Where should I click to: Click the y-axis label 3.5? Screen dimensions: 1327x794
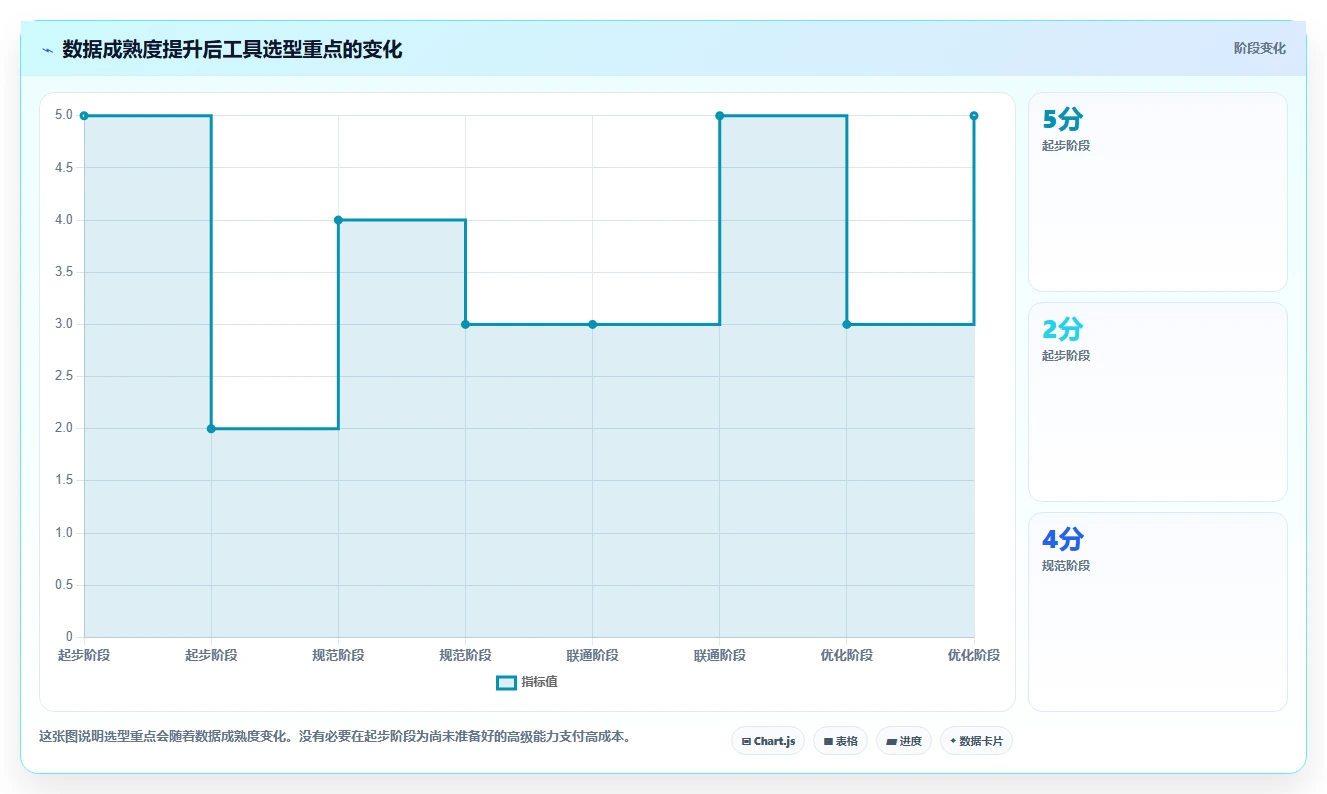[x=64, y=272]
